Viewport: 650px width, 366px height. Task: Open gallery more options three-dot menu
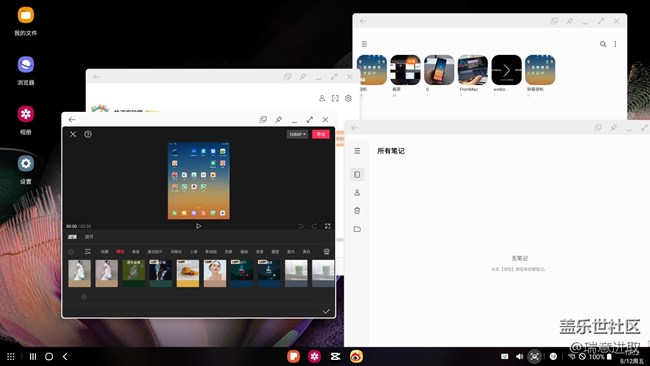coord(615,44)
